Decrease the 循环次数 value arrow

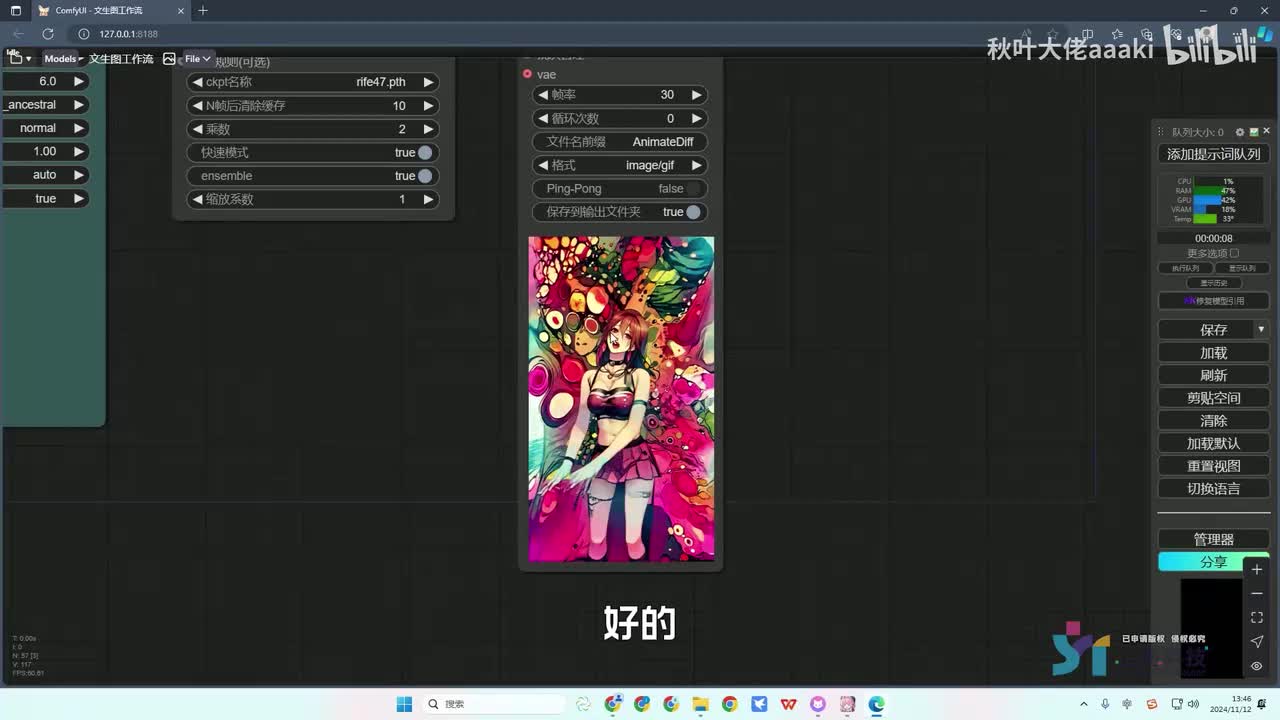coord(543,118)
